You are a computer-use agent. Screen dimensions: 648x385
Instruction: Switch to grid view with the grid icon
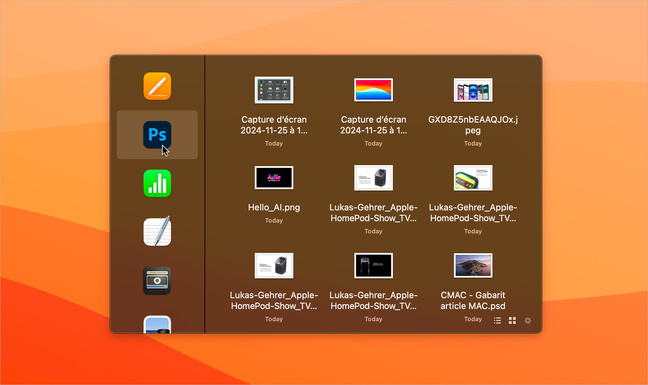pyautogui.click(x=512, y=321)
